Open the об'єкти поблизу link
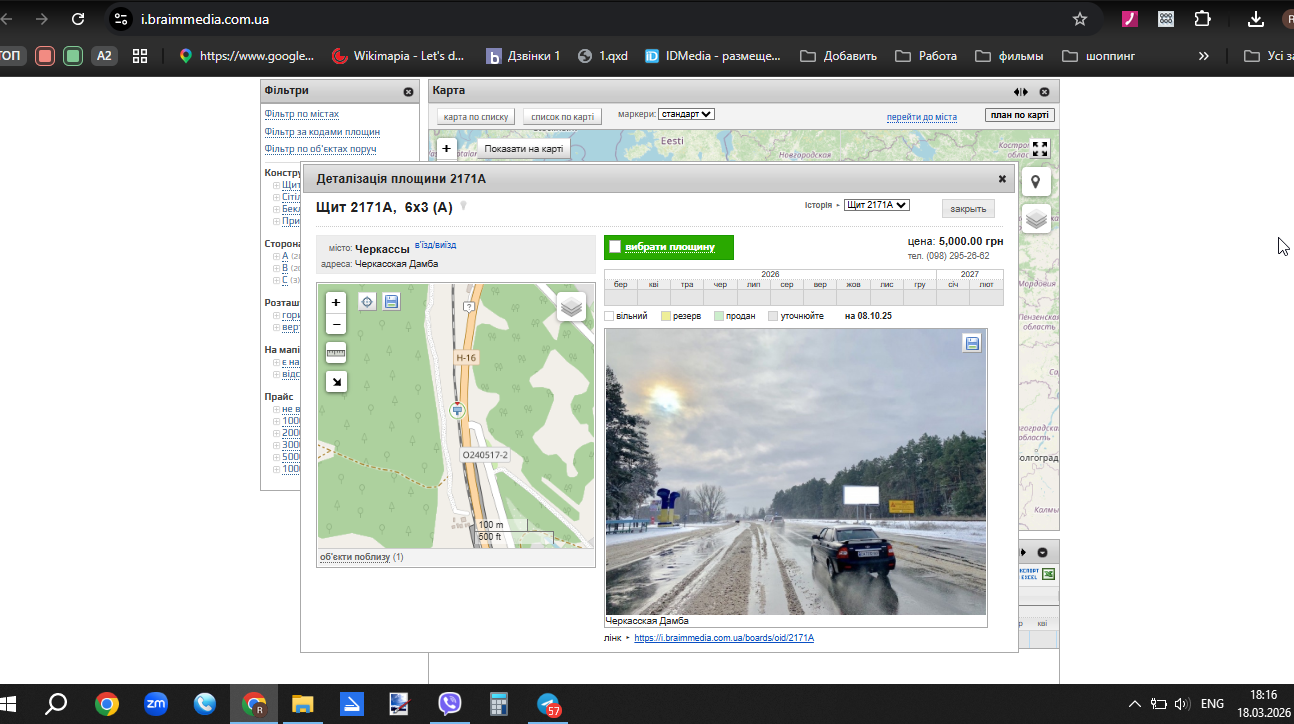This screenshot has width=1294, height=724. (355, 557)
